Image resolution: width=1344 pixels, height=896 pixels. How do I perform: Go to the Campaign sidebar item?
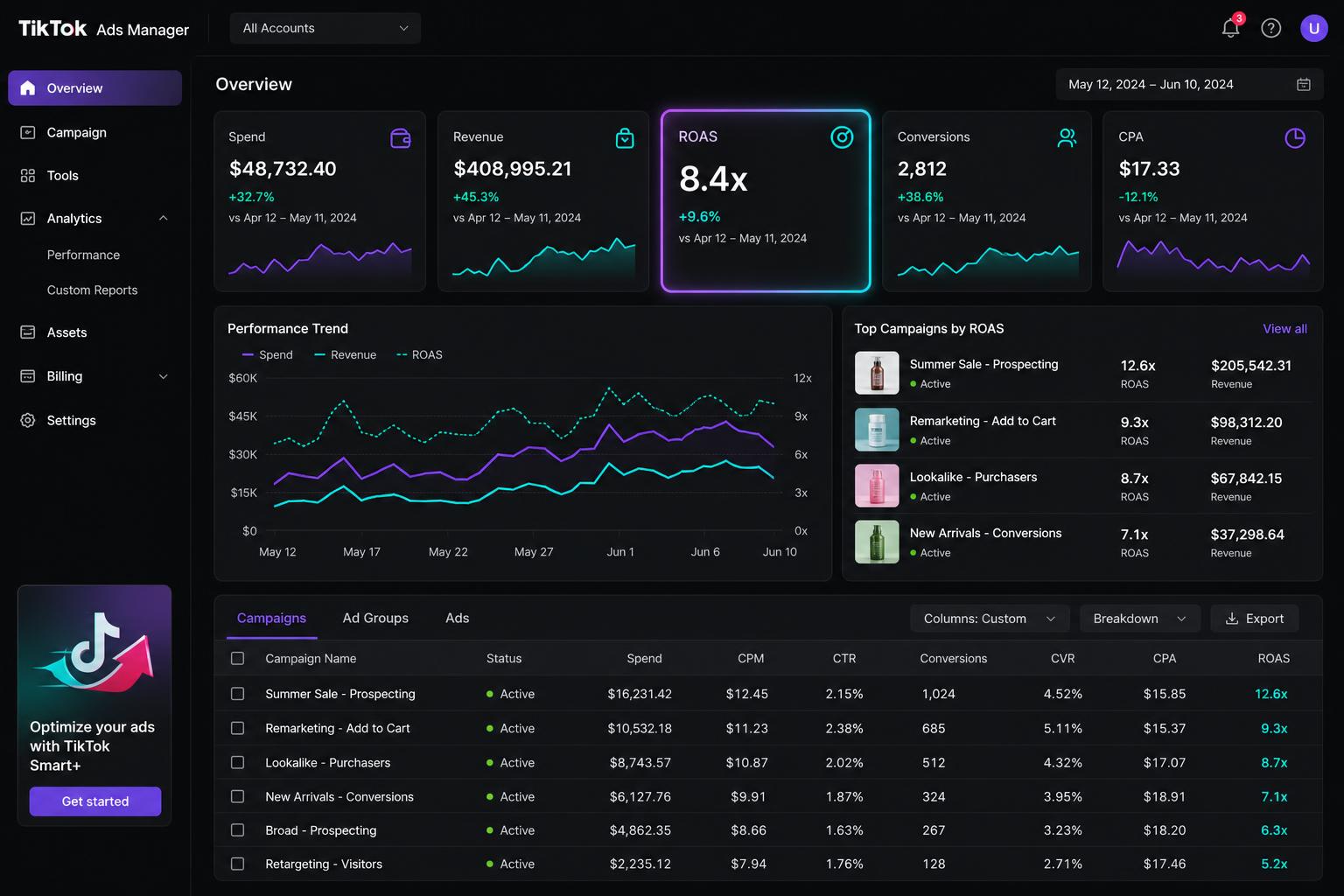[x=94, y=132]
